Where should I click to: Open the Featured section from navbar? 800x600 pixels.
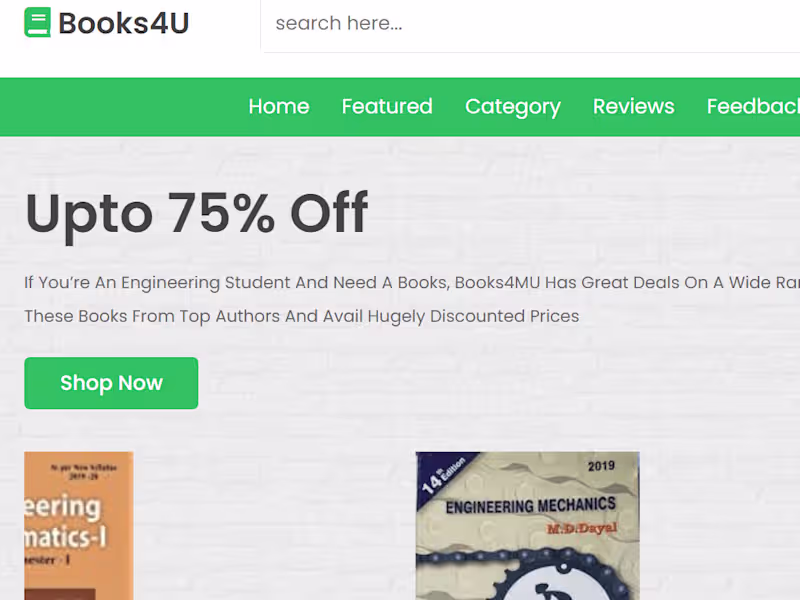[x=387, y=106]
